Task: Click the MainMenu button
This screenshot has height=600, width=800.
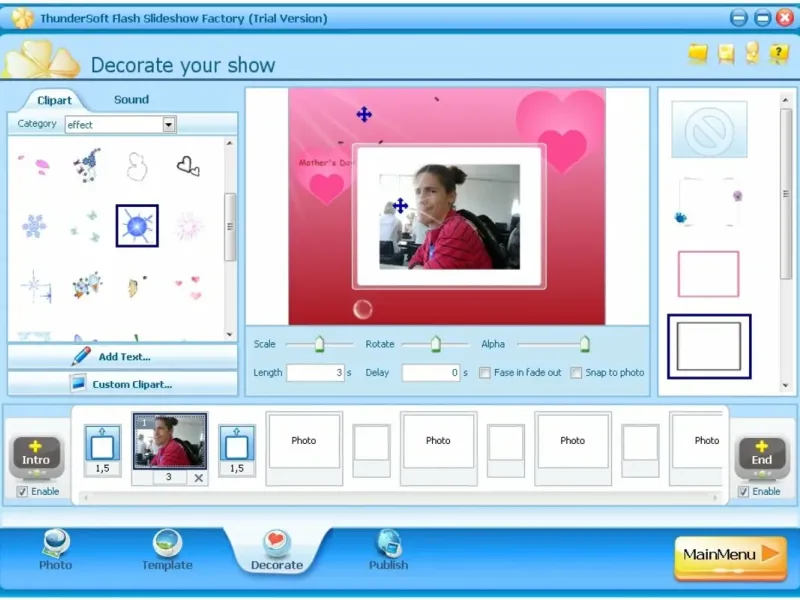Action: pyautogui.click(x=731, y=557)
